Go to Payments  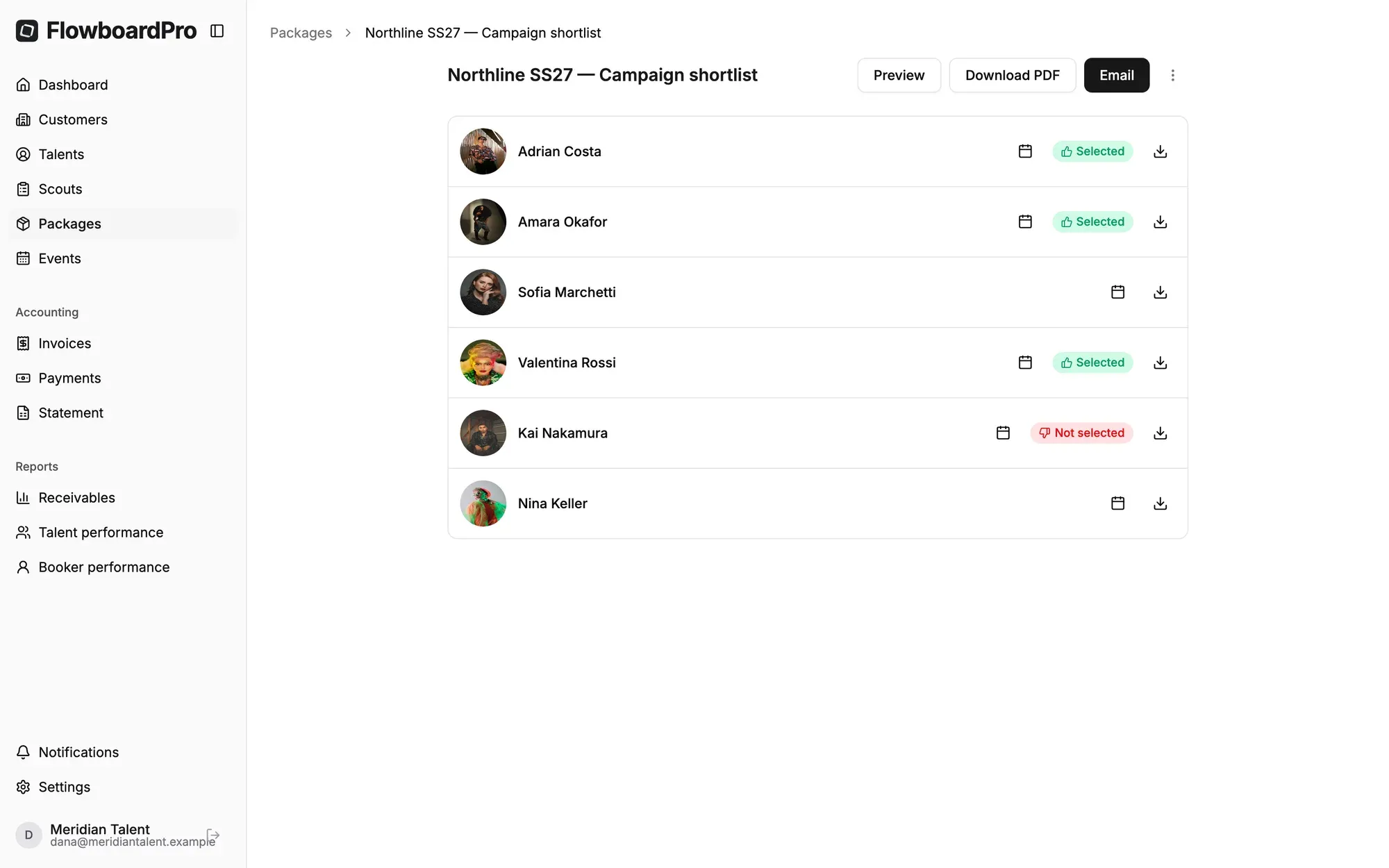coord(123,378)
